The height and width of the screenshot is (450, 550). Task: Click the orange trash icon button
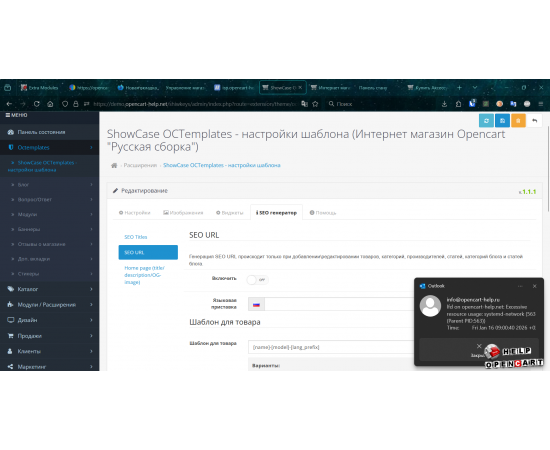[518, 121]
